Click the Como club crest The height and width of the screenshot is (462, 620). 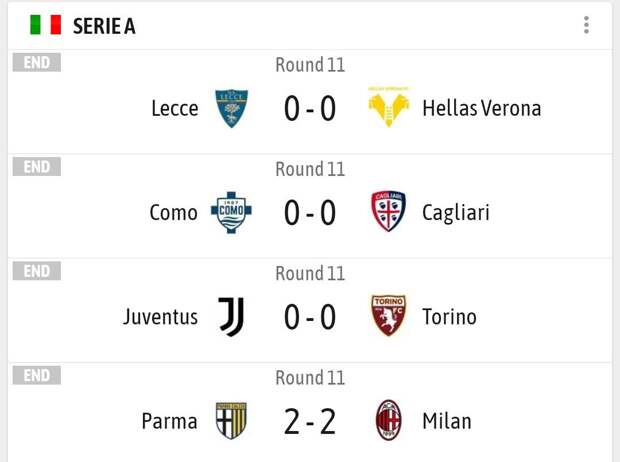pyautogui.click(x=232, y=212)
